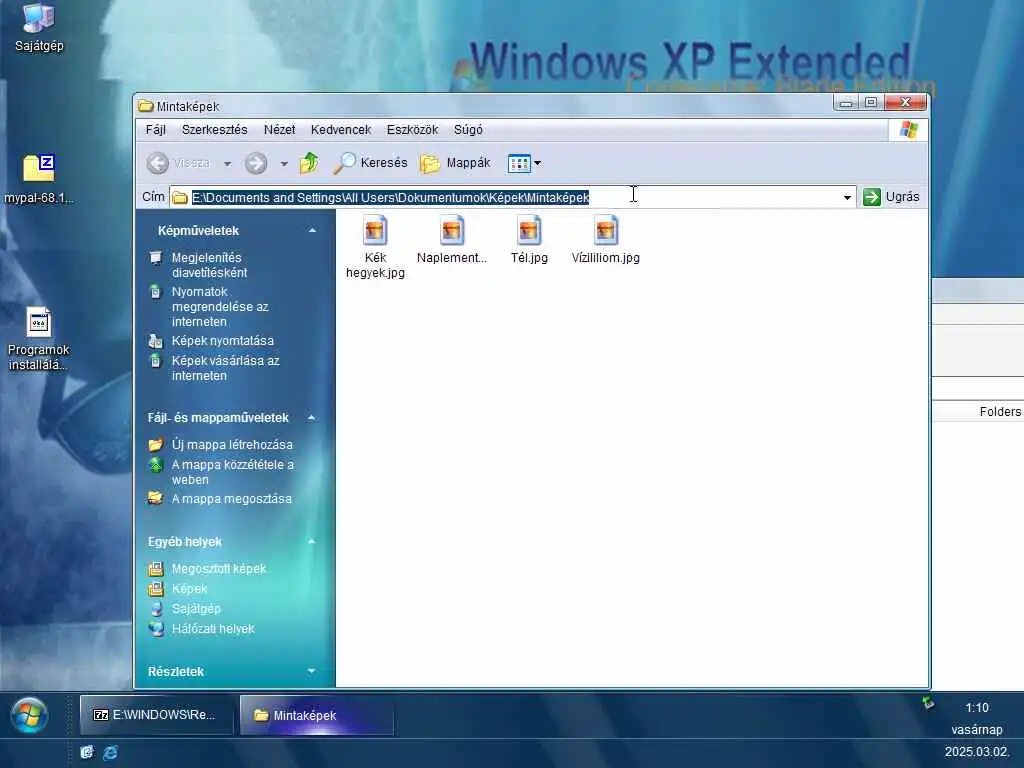Click the Ugrás go button
This screenshot has height=768, width=1024.
coord(891,197)
